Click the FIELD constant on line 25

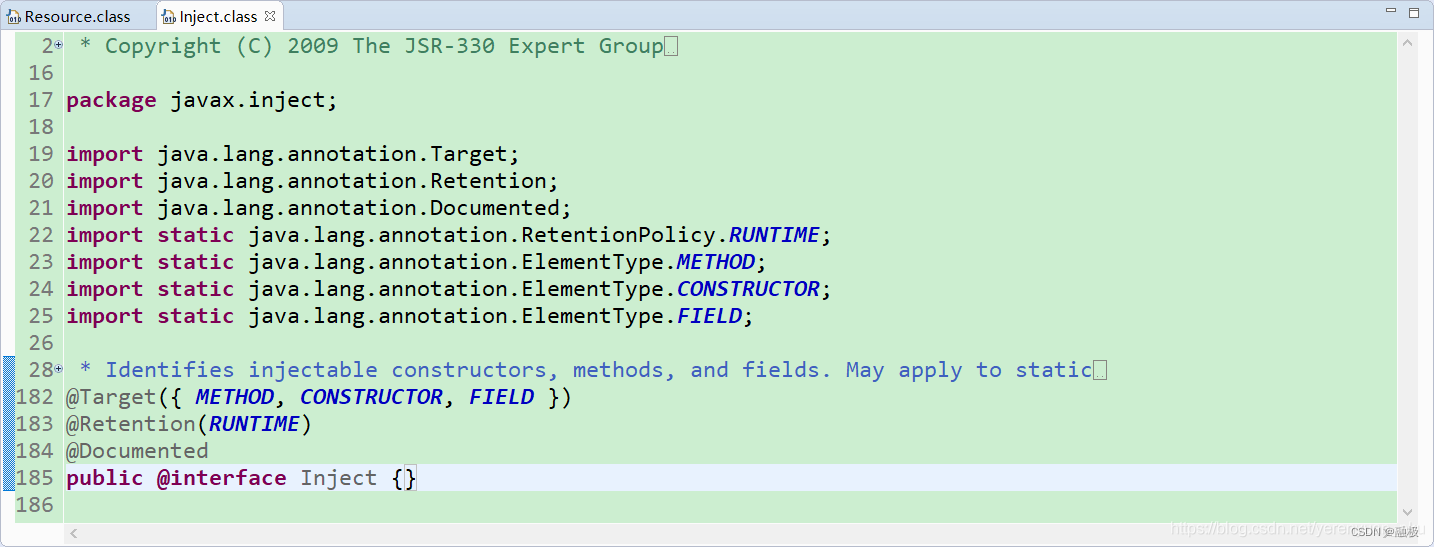[710, 316]
